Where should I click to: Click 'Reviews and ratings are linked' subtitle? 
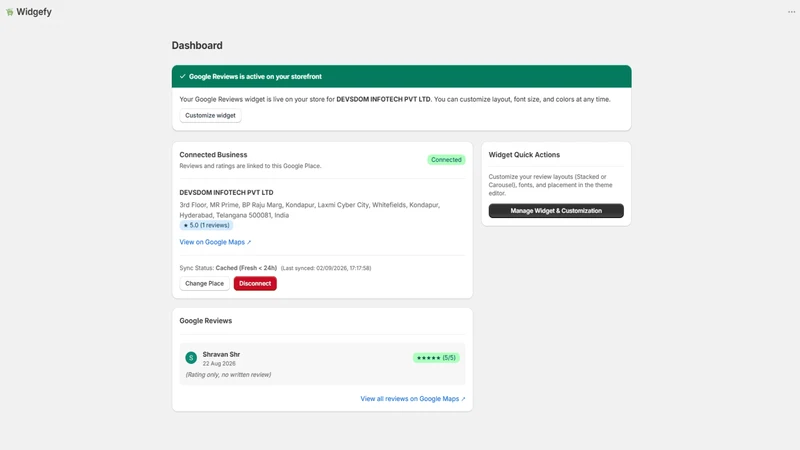[250, 166]
